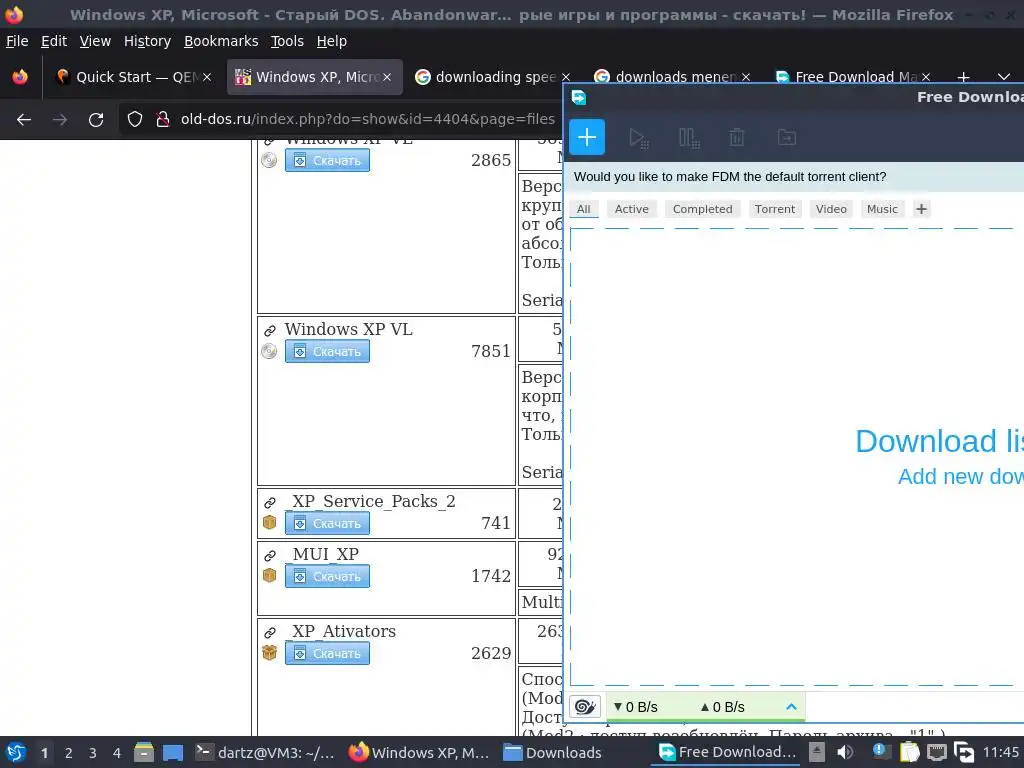Click the pause all downloads icon in FDM
The height and width of the screenshot is (768, 1024).
tap(688, 138)
